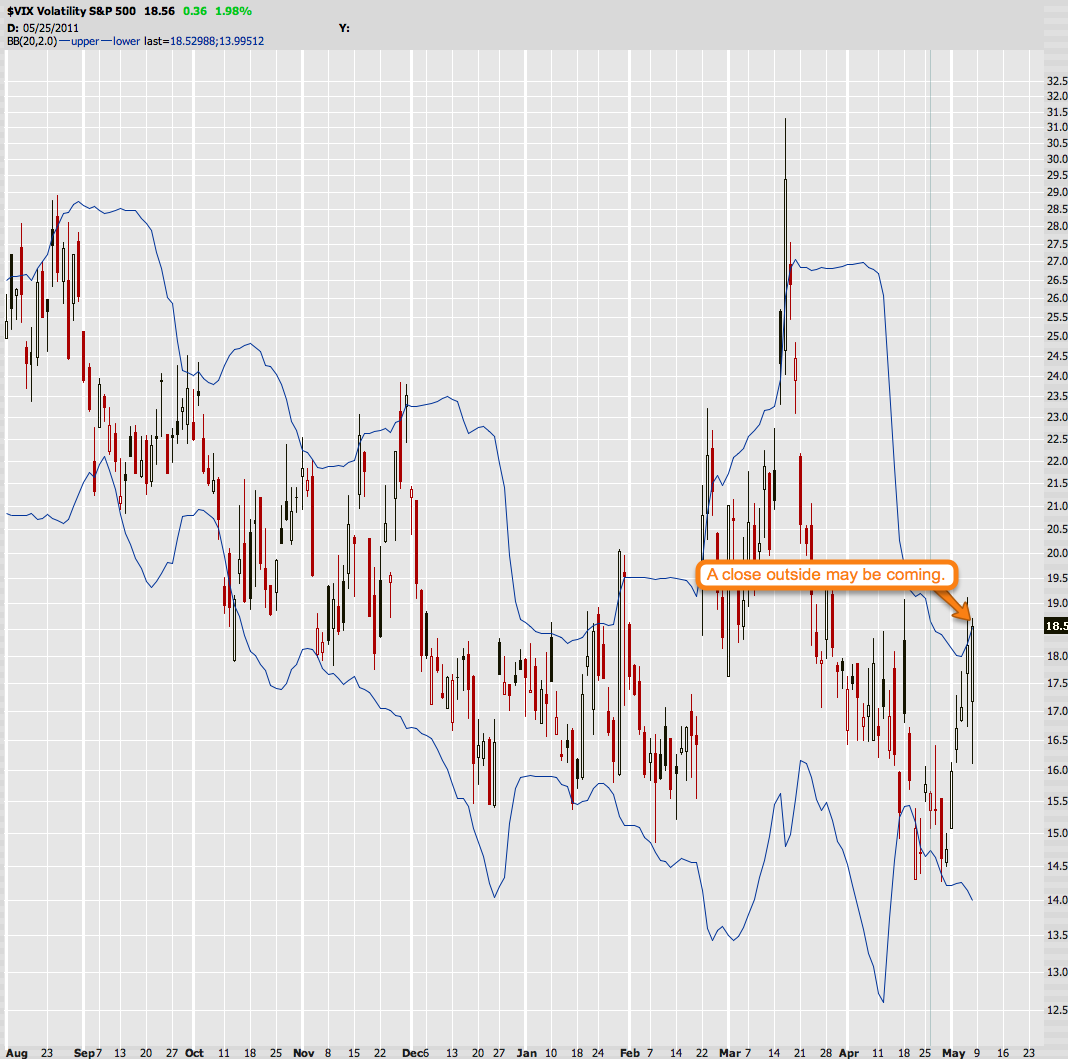
Task: Click the 21.0 price axis label
Action: point(1056,506)
